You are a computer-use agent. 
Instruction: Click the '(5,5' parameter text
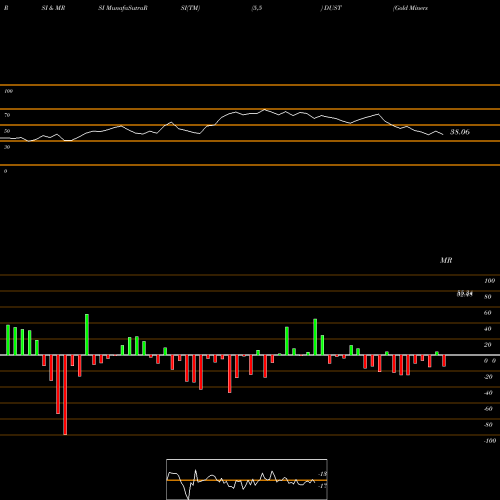(257, 8)
